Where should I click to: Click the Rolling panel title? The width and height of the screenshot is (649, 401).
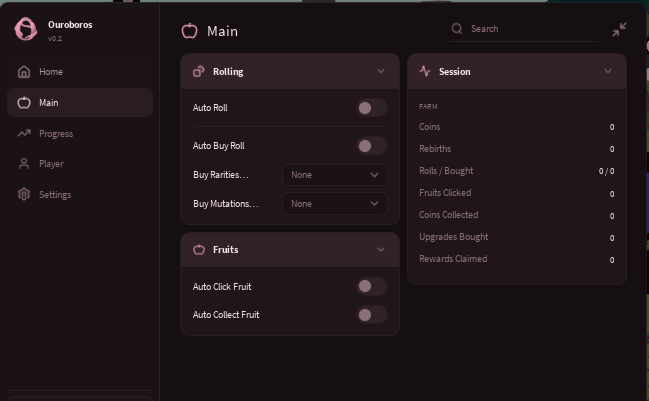click(x=228, y=72)
